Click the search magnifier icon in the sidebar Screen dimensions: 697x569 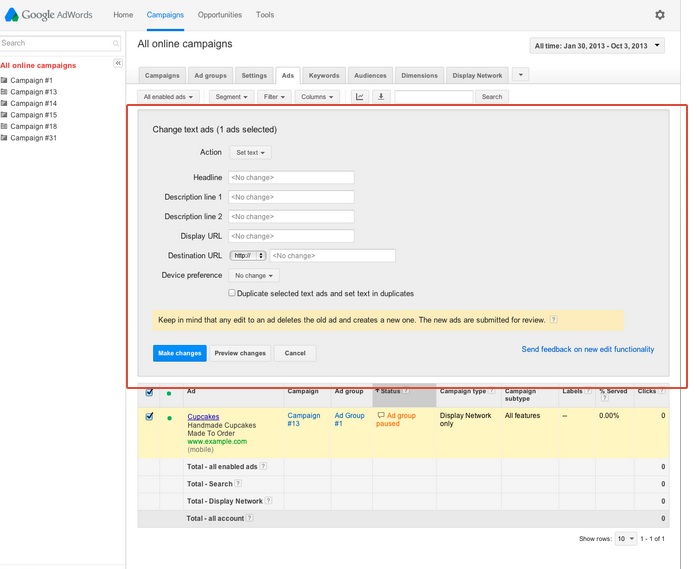(116, 43)
